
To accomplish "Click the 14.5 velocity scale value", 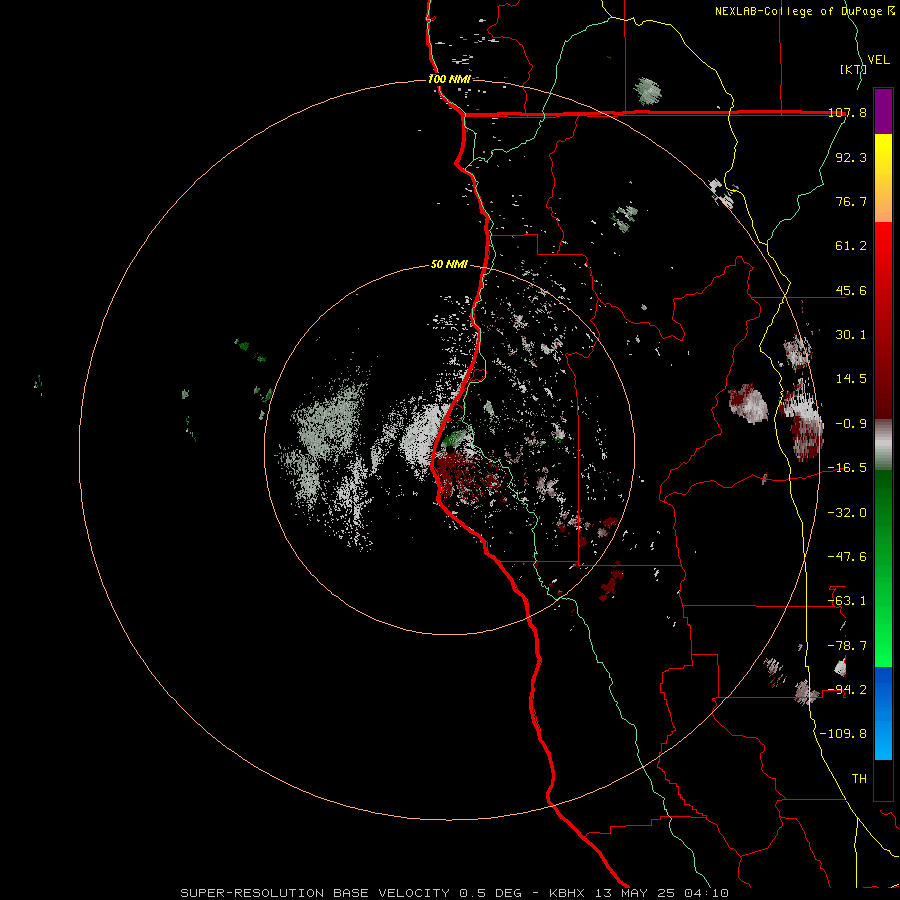I will pos(851,379).
